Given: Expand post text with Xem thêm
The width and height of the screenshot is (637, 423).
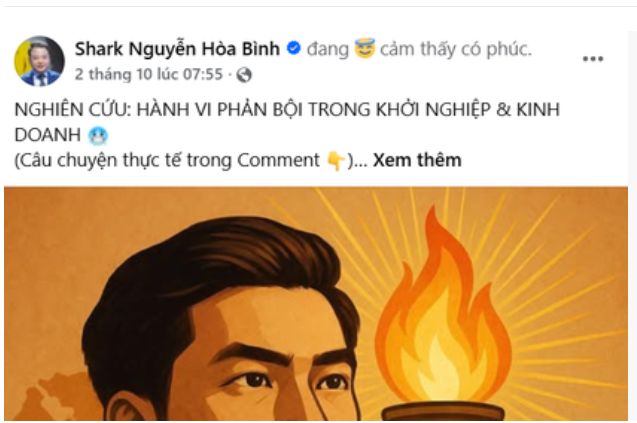Looking at the screenshot, I should 417,160.
